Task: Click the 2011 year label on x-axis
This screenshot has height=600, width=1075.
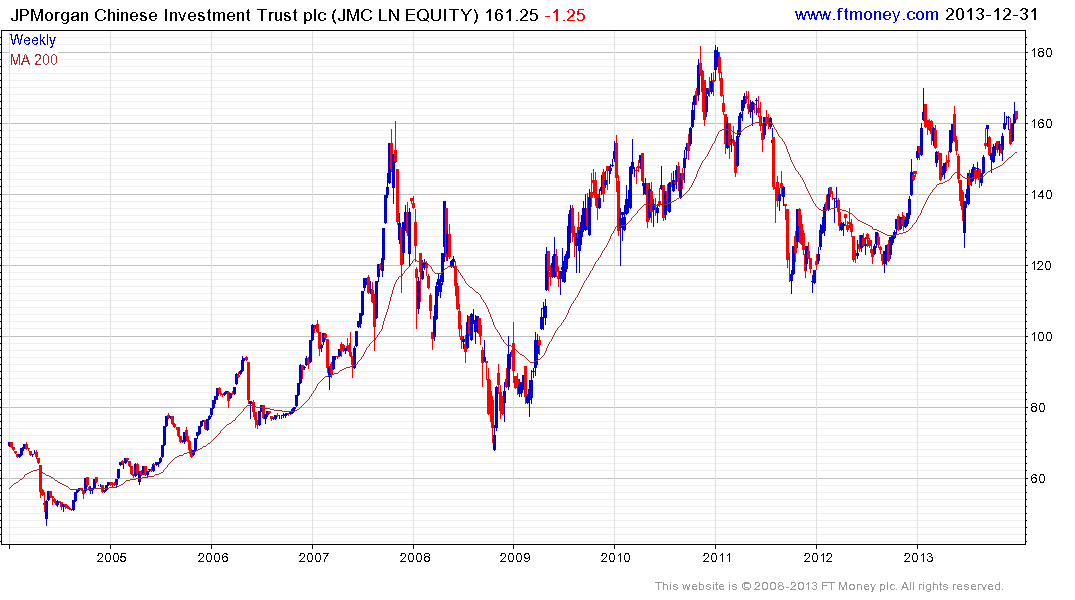Action: click(x=716, y=557)
